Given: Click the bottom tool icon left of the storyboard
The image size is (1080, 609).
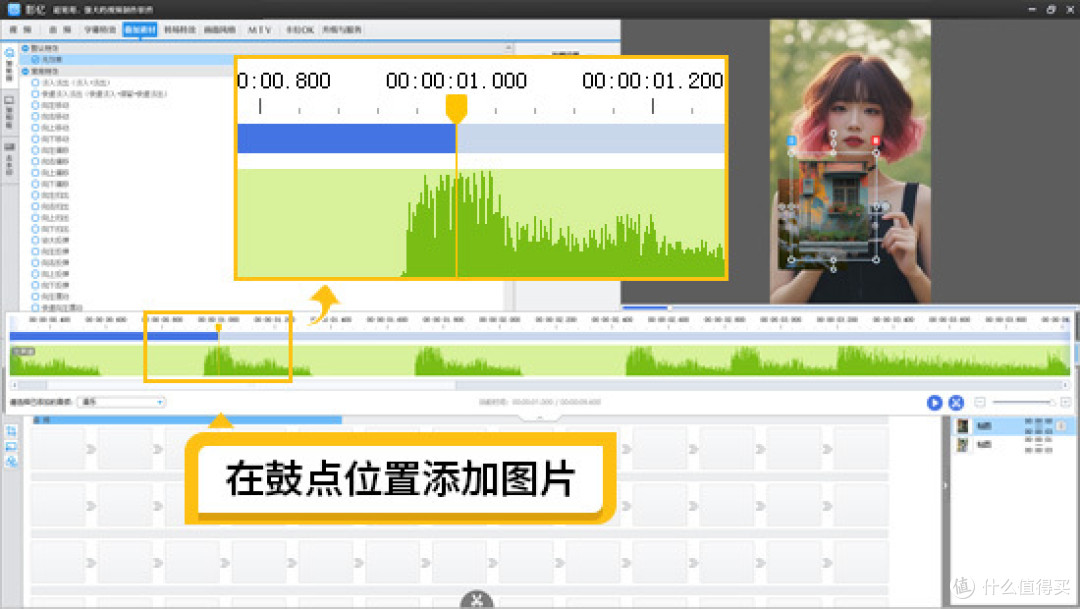Looking at the screenshot, I should click(x=12, y=462).
